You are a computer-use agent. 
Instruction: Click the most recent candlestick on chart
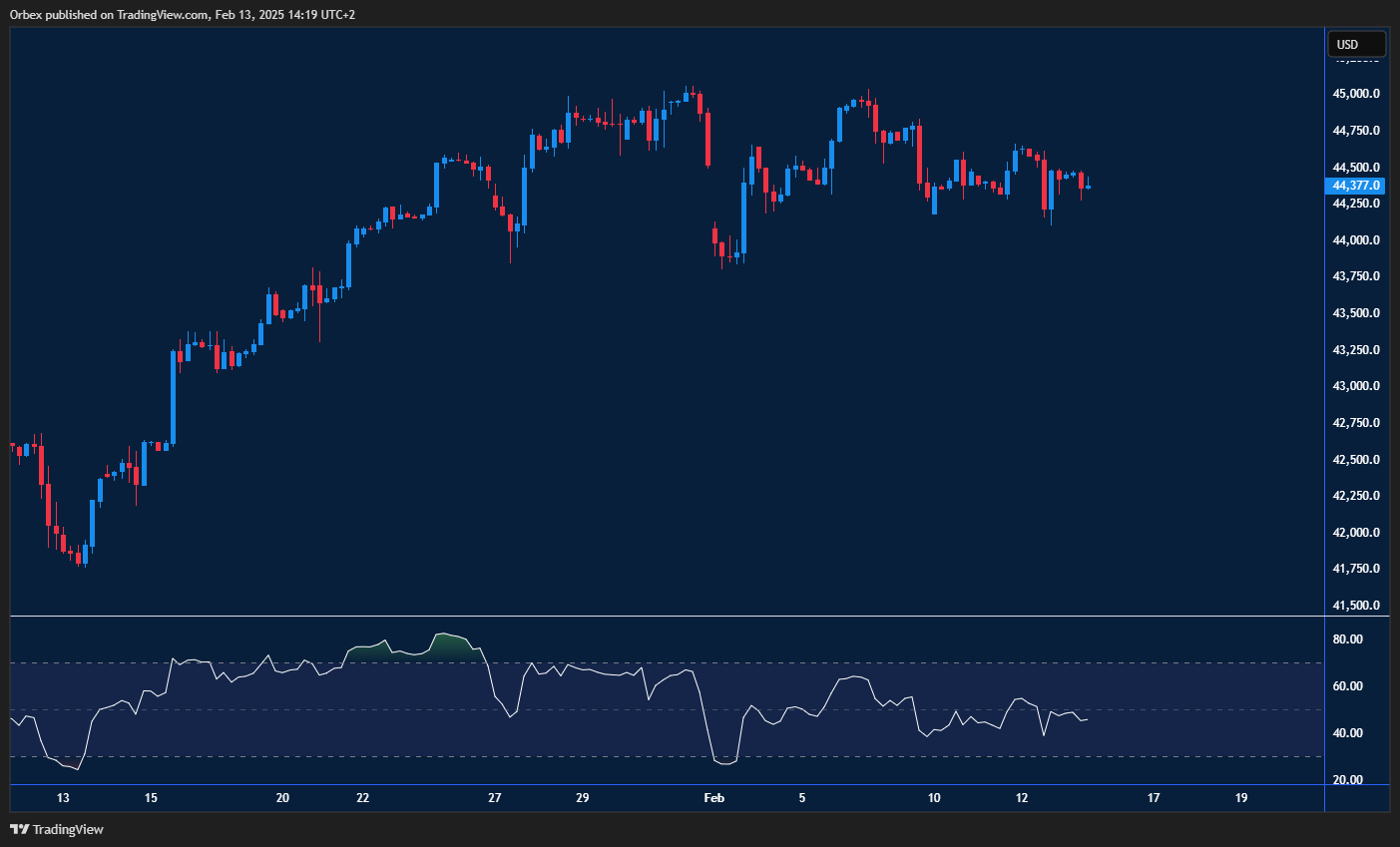point(1088,186)
